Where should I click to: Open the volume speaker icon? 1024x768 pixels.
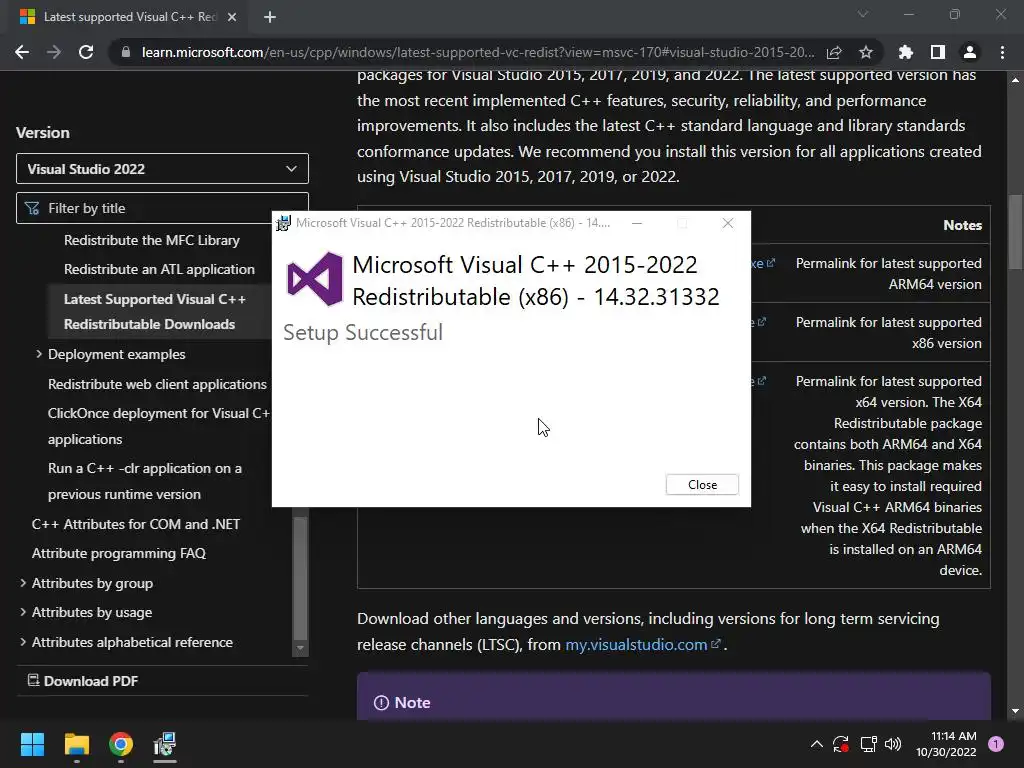click(x=893, y=744)
